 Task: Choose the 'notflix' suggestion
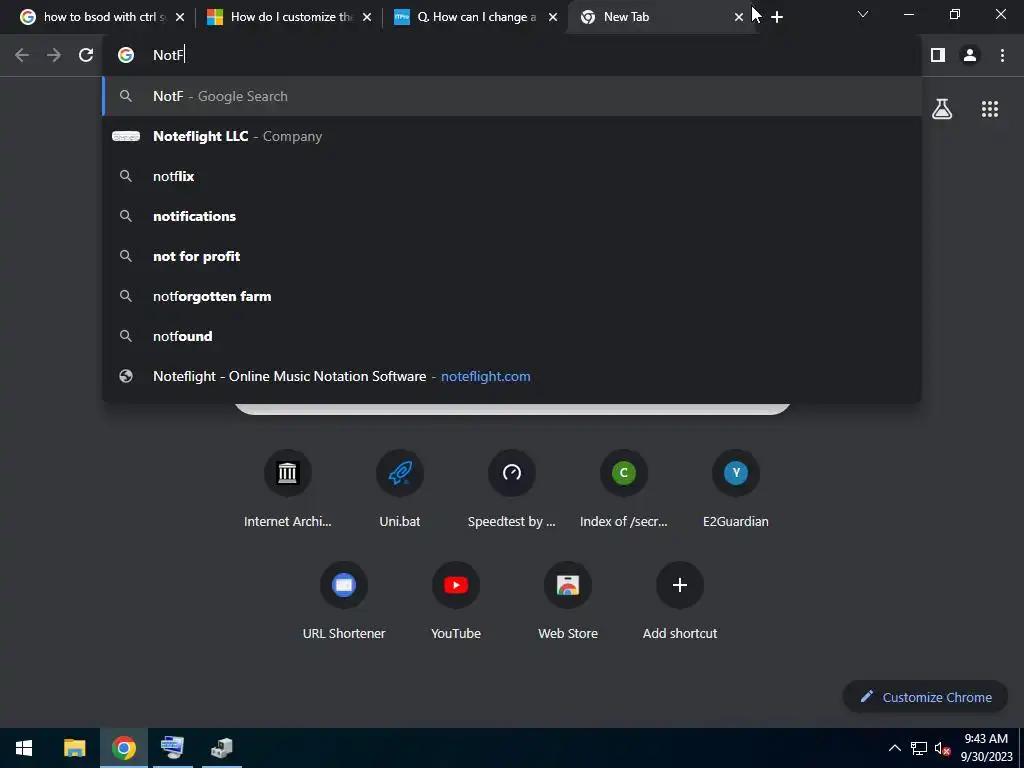(512, 176)
